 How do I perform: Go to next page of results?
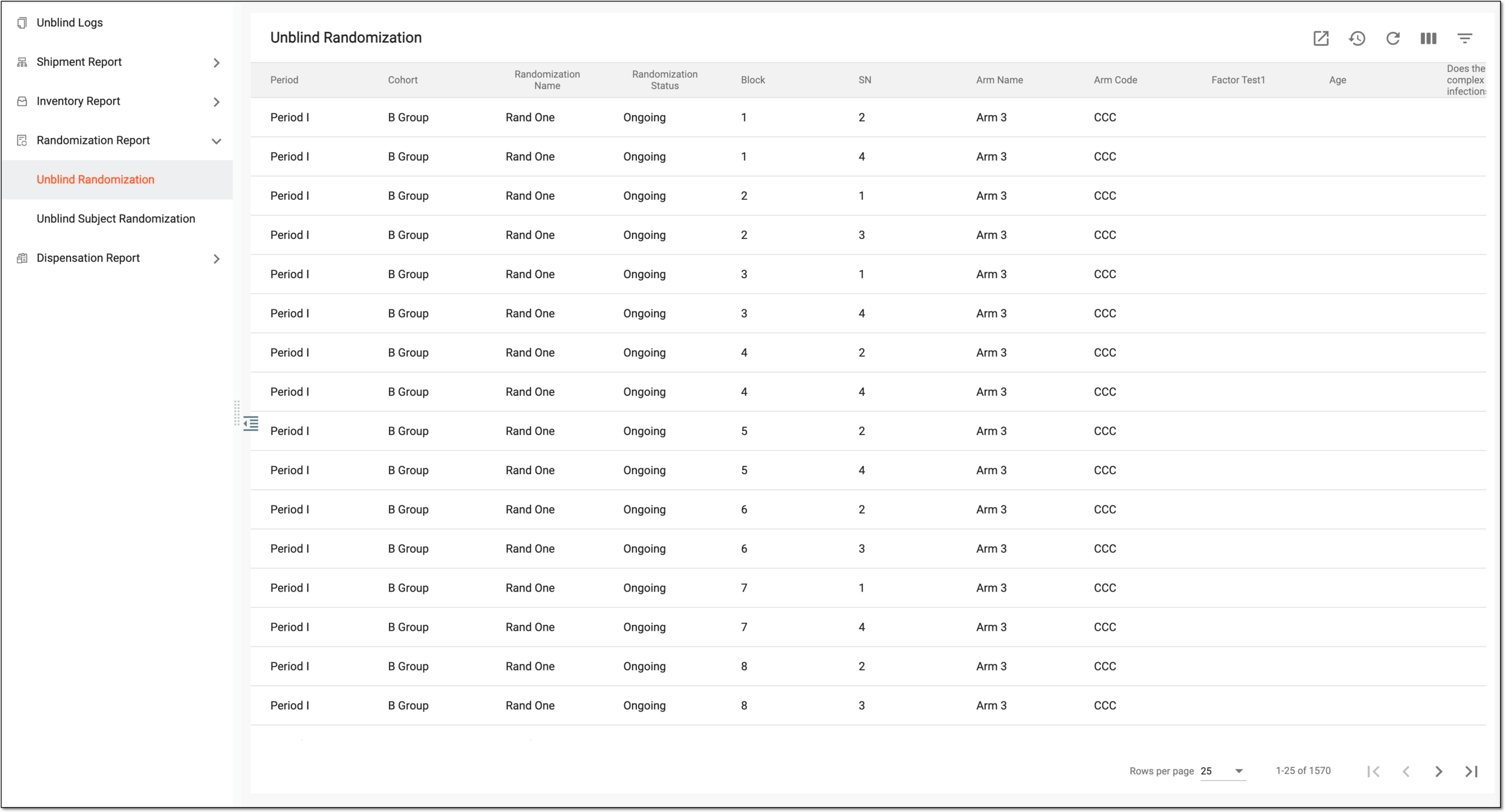pos(1439,771)
